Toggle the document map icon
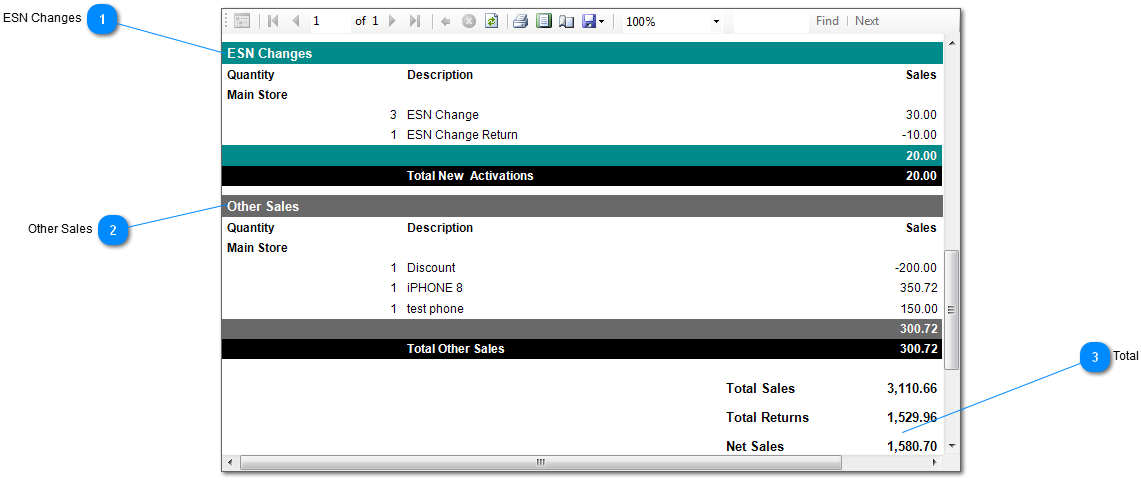This screenshot has height=485, width=1142. click(x=243, y=21)
